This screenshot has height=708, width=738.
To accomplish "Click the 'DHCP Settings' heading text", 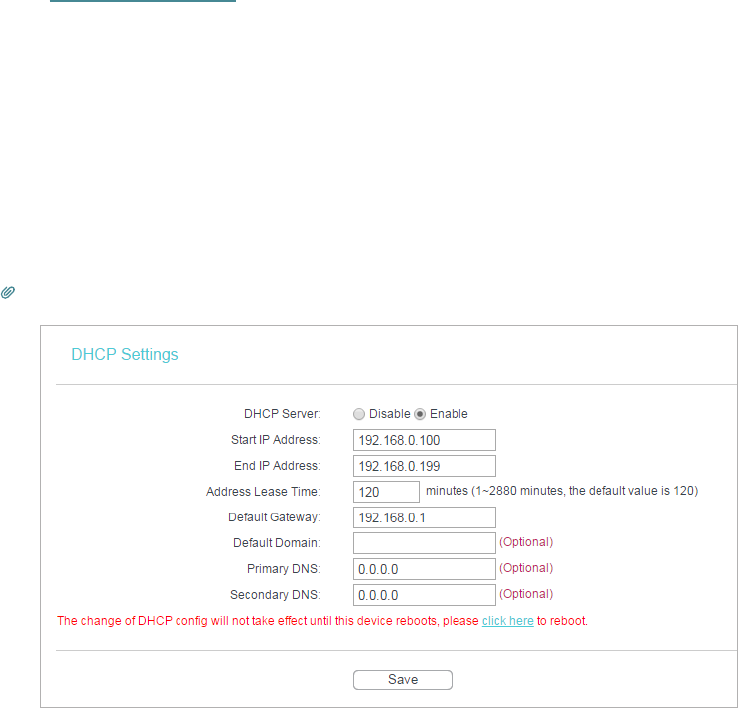I will [x=125, y=354].
